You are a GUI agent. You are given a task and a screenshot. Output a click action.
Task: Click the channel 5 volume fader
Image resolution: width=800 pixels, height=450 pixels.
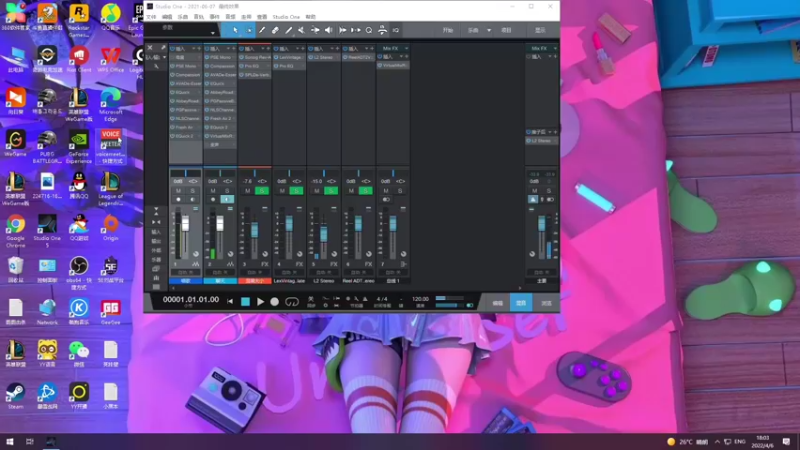point(323,234)
